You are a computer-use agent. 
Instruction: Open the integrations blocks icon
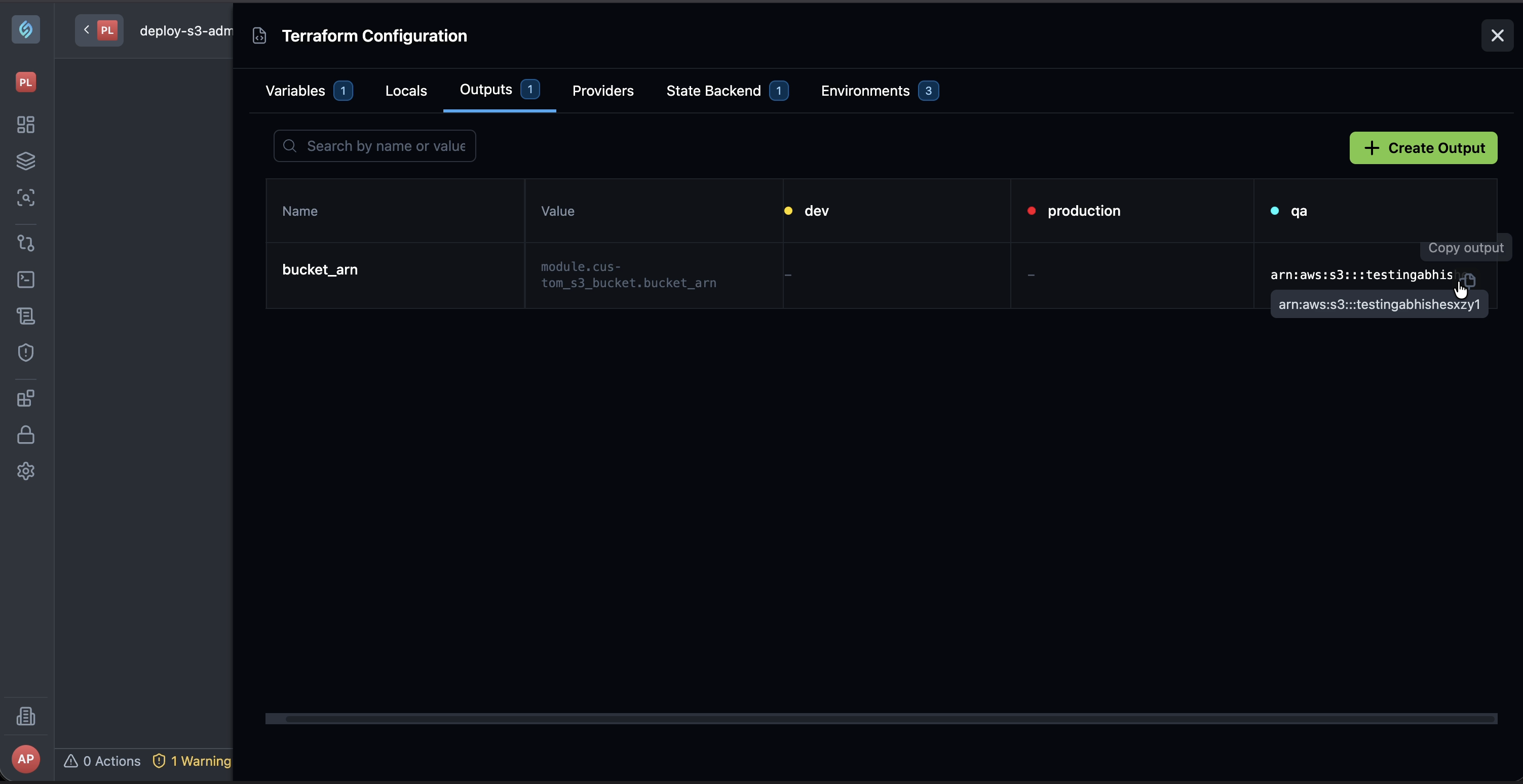tap(25, 398)
